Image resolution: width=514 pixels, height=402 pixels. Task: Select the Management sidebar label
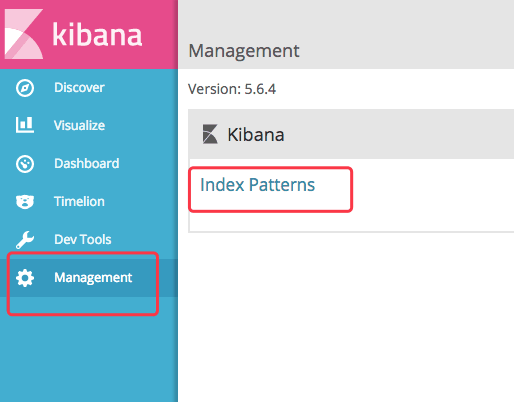pyautogui.click(x=93, y=278)
